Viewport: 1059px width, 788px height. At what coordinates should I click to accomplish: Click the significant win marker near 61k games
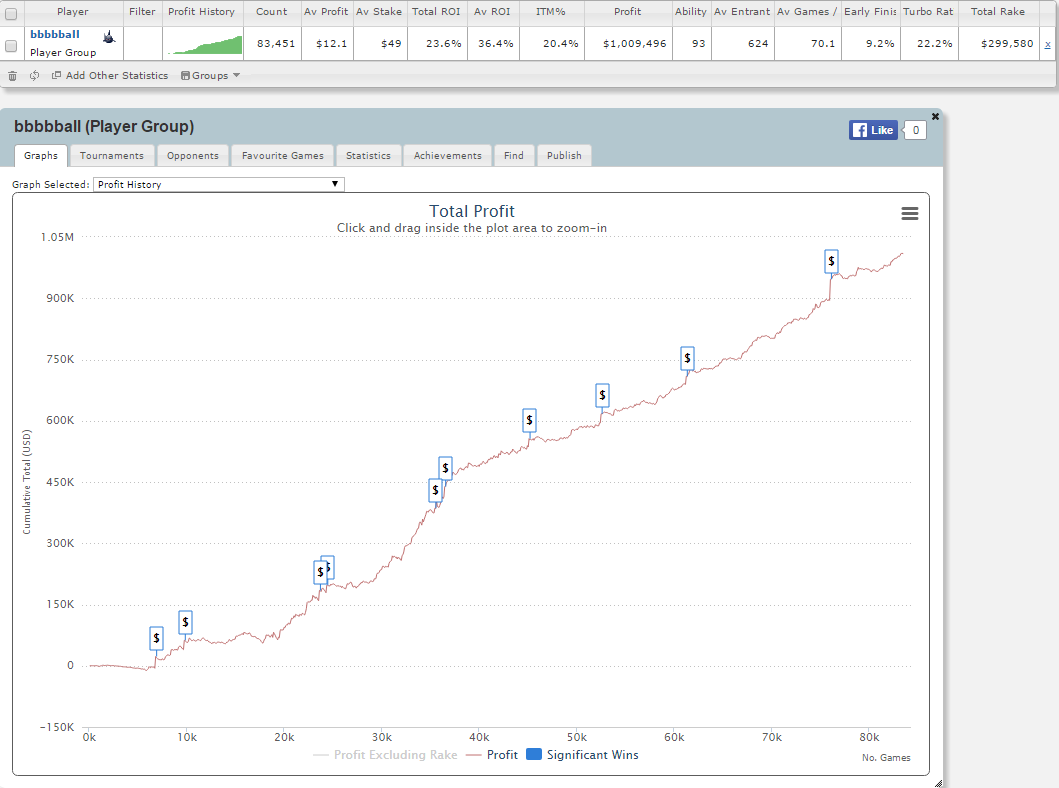688,358
